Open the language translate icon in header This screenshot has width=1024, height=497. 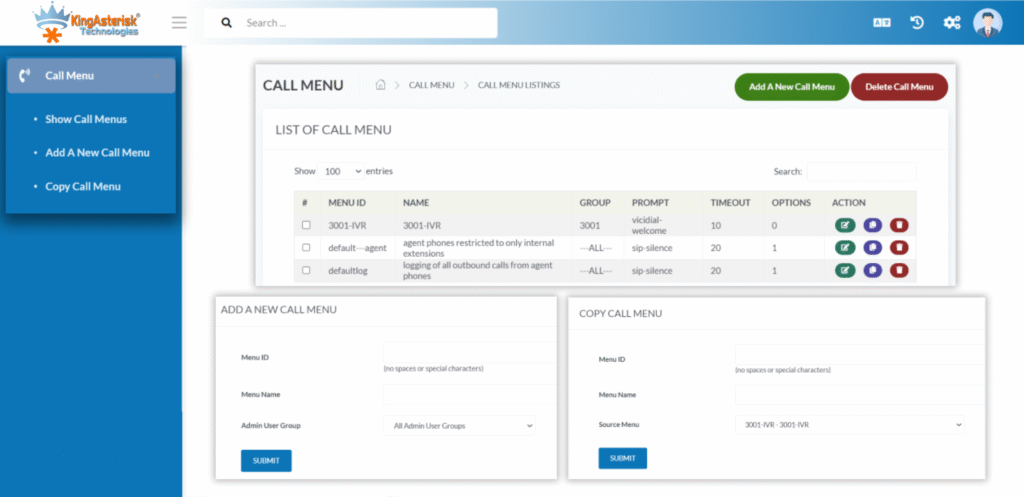point(881,22)
